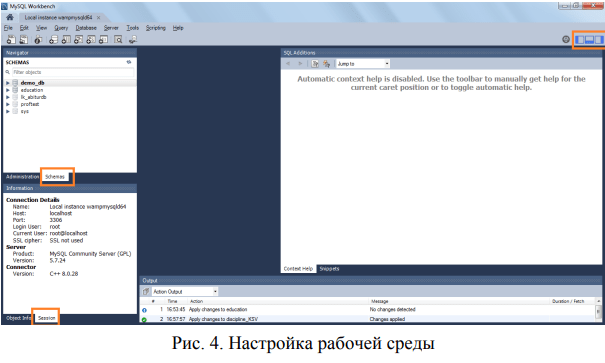Switch to the Administration tab

22,177
